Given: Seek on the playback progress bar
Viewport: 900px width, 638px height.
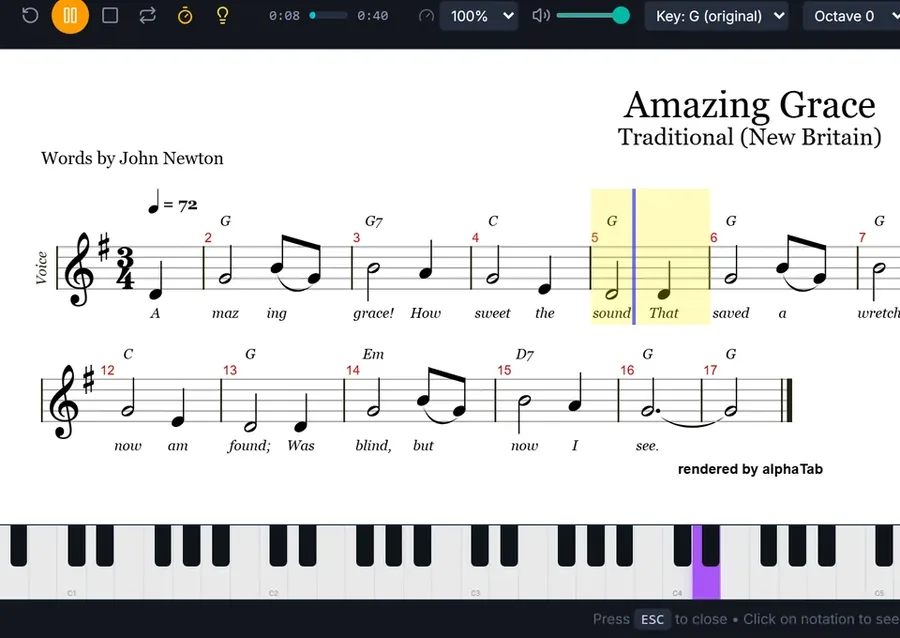Looking at the screenshot, I should pos(328,15).
